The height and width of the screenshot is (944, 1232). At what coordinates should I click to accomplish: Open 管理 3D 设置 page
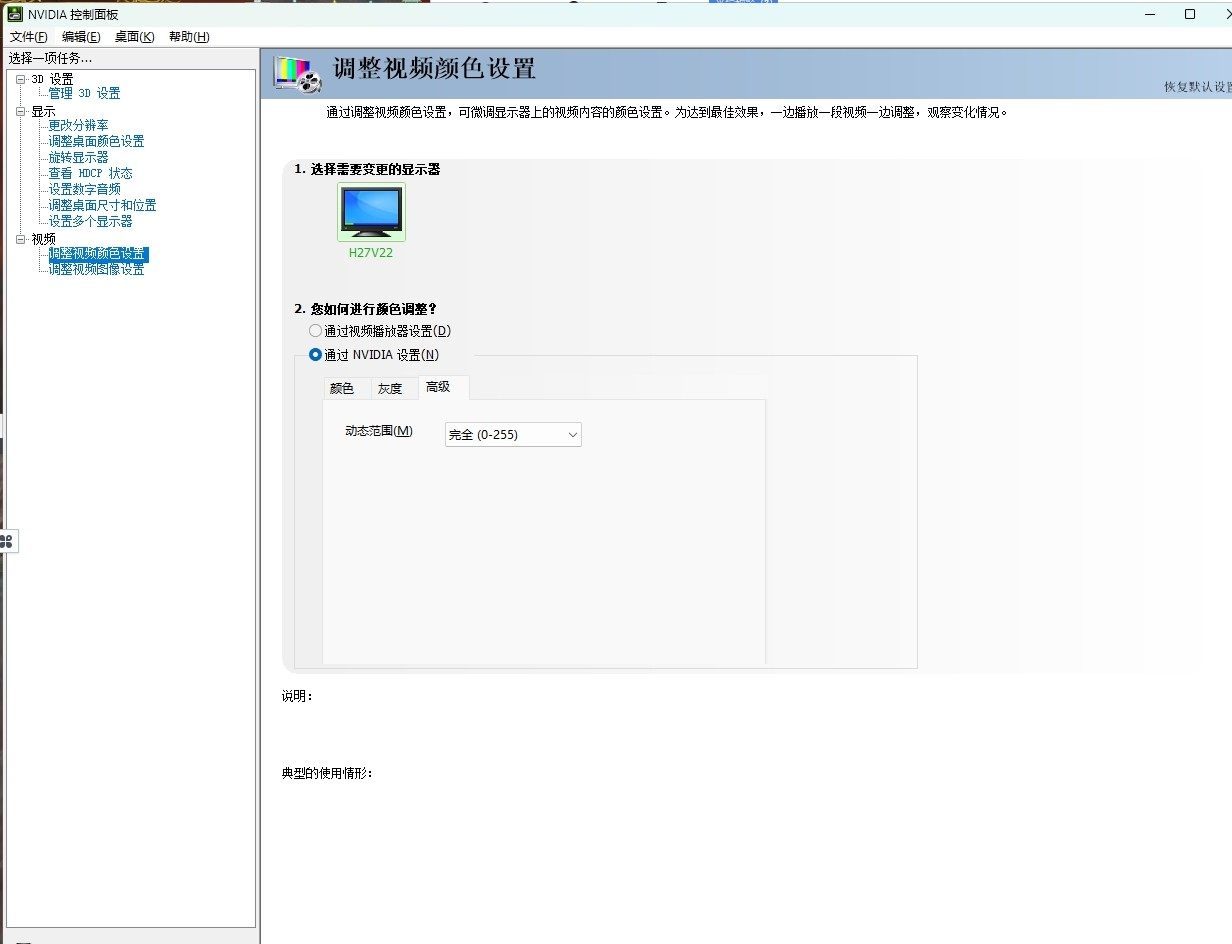pos(84,93)
